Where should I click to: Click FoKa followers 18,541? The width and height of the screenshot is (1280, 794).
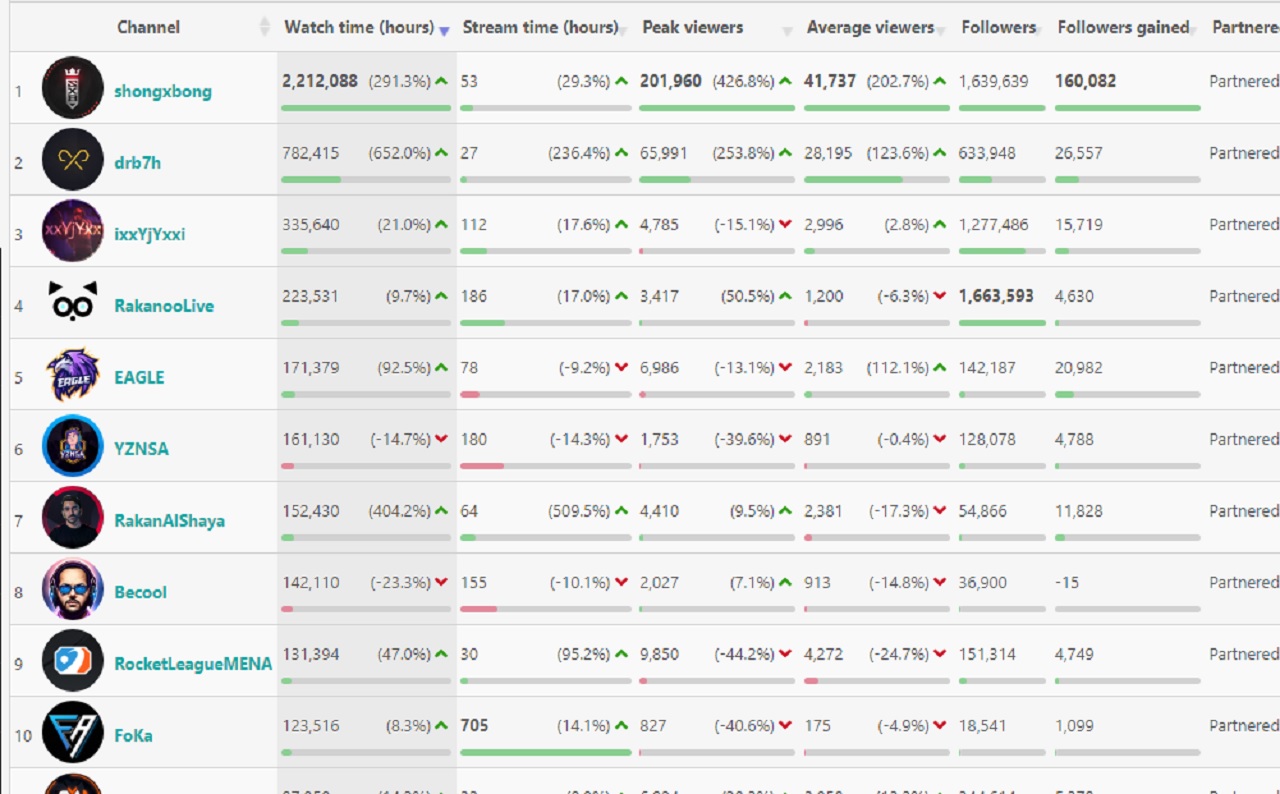[x=983, y=726]
